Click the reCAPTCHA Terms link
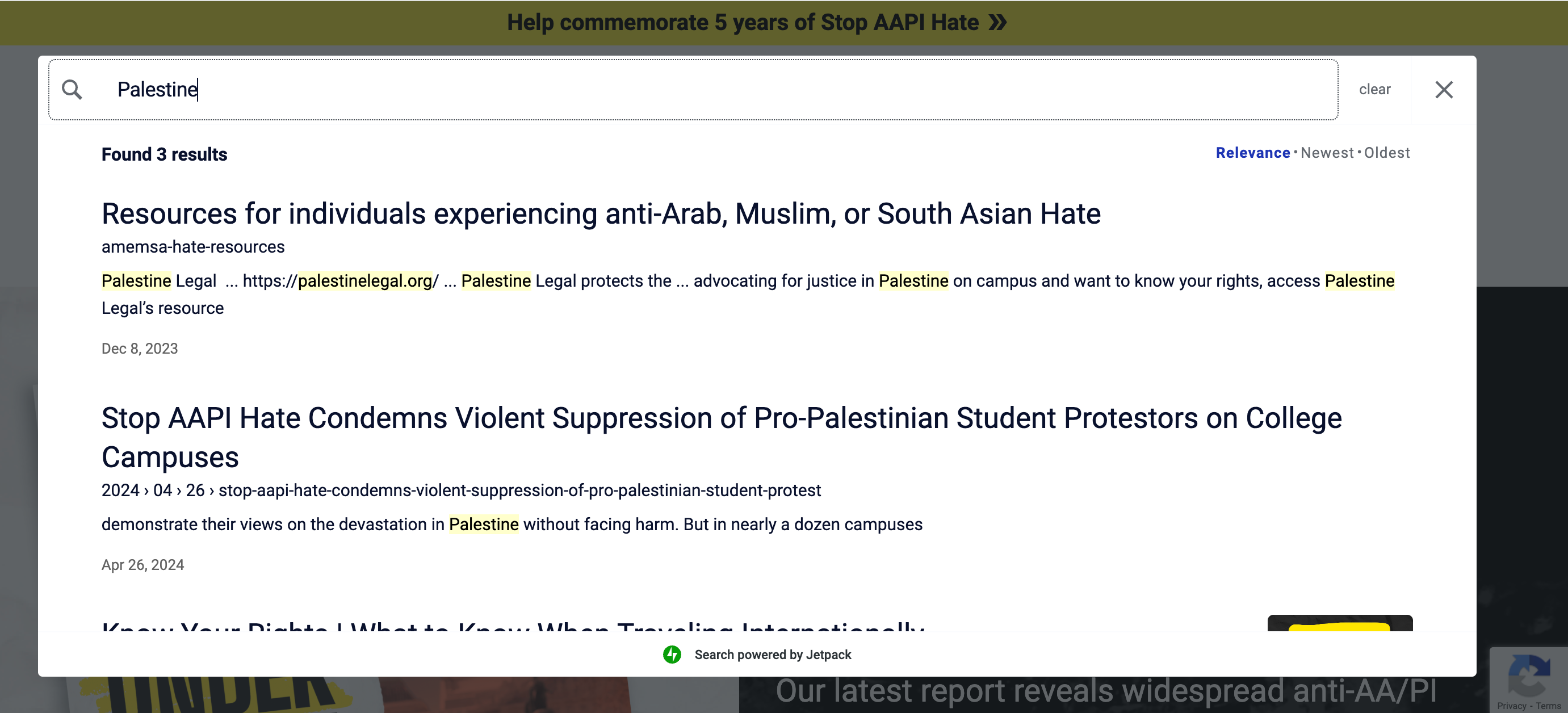 tap(1548, 706)
